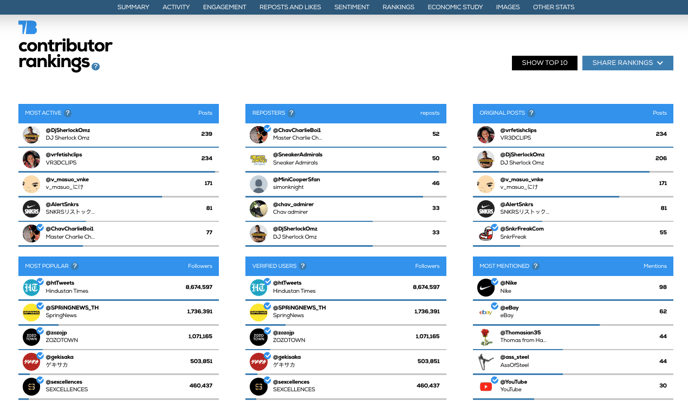
Task: Click help icon beside MOST ACTIVE
Action: [68, 113]
